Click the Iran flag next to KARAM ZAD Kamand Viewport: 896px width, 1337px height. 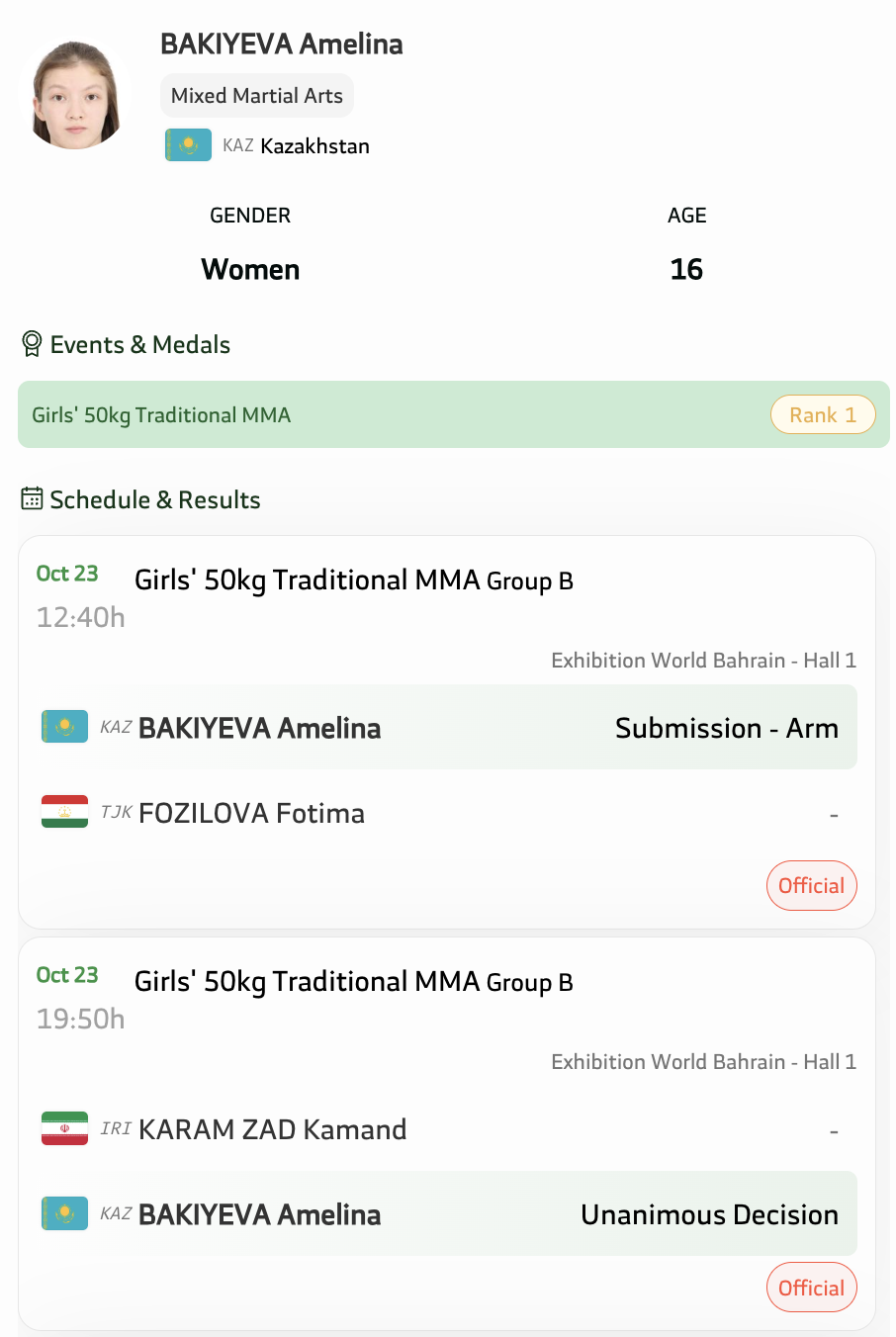coord(64,1128)
